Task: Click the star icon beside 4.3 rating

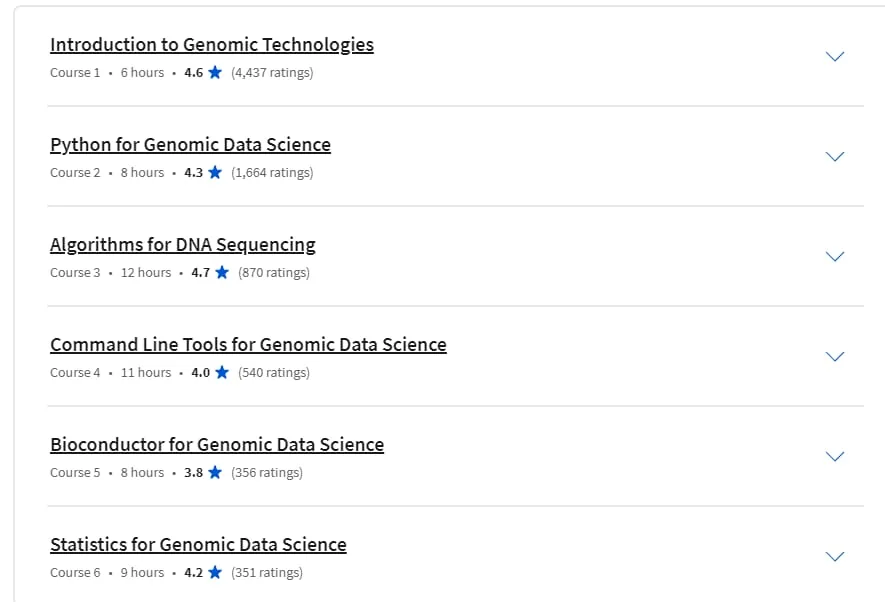Action: [215, 172]
